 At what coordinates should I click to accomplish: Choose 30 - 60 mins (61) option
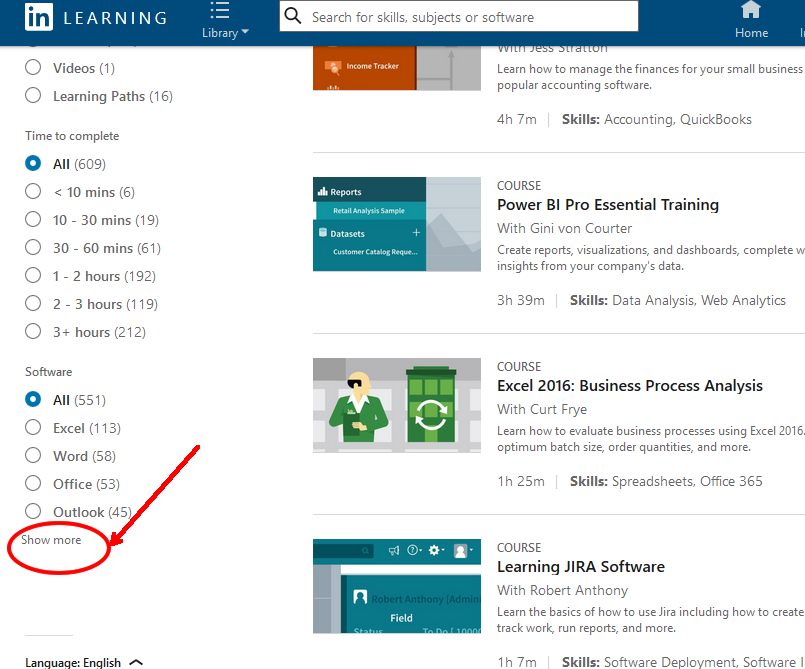[33, 247]
